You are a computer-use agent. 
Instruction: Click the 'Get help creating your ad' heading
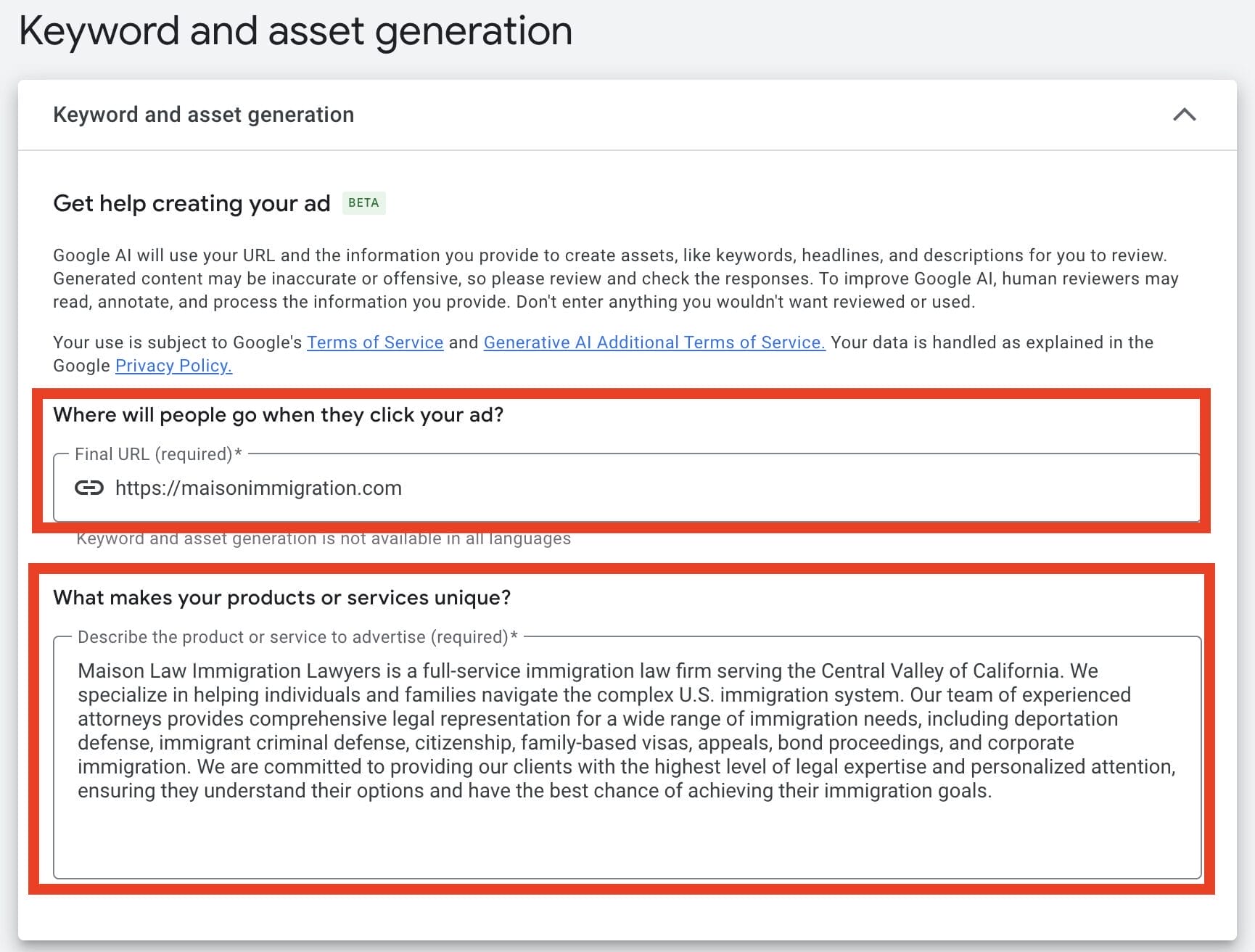click(x=192, y=203)
